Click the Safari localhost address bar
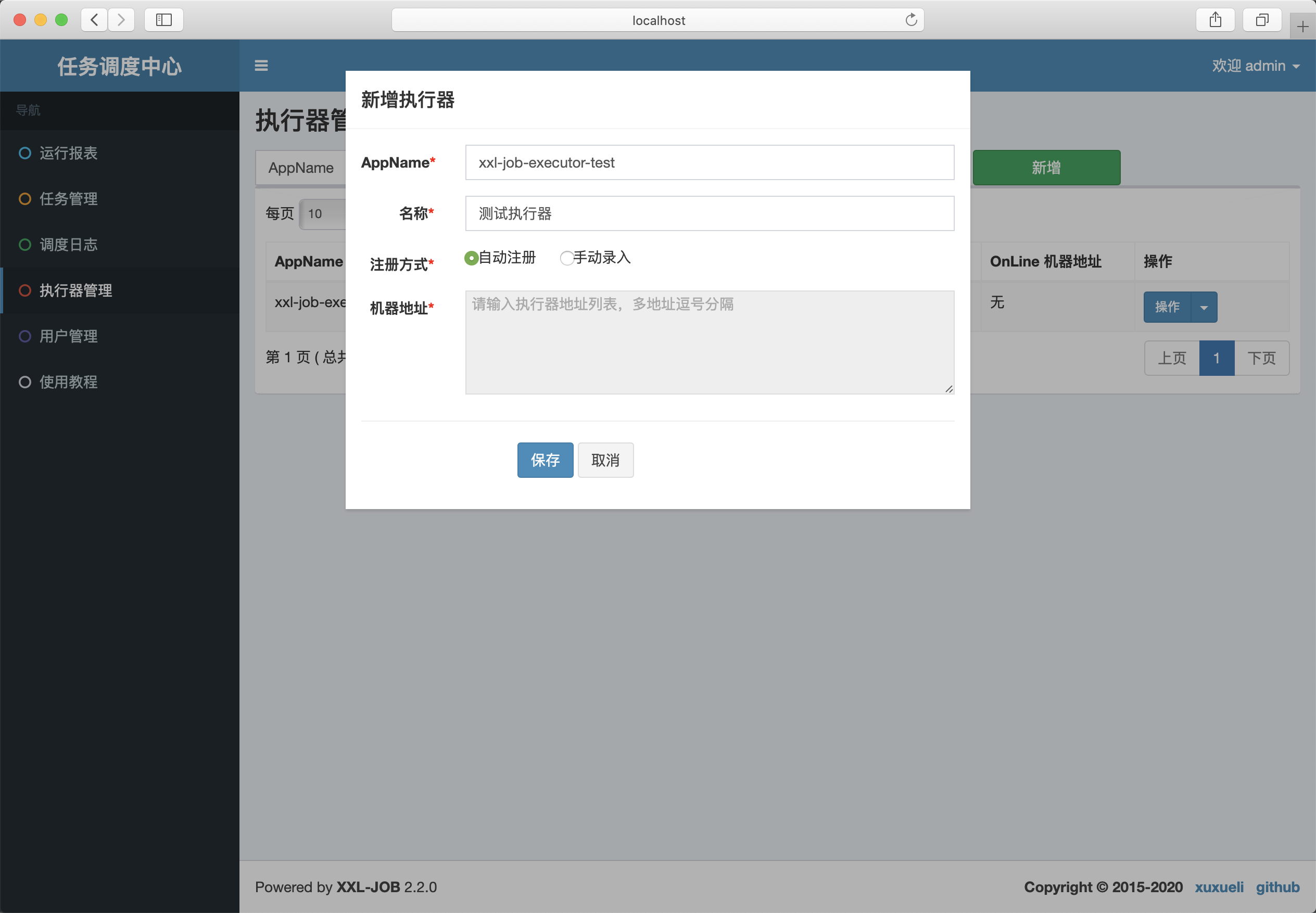Screen dimensions: 1316x913 click(658, 20)
